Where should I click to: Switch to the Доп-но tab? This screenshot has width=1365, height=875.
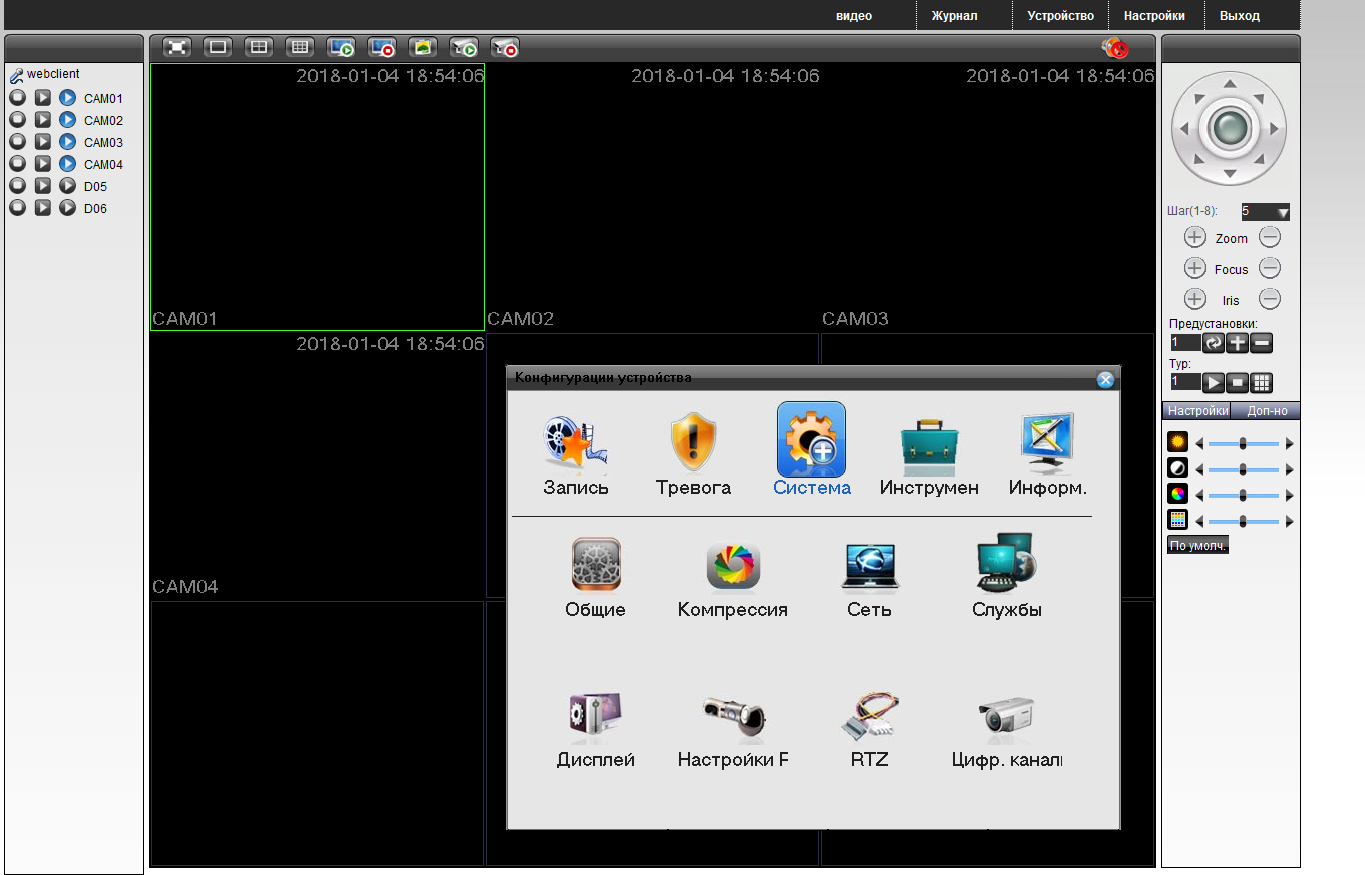tap(1266, 411)
